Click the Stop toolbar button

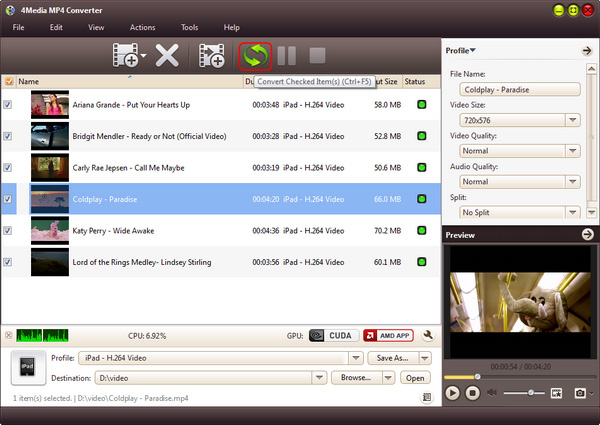coord(317,56)
